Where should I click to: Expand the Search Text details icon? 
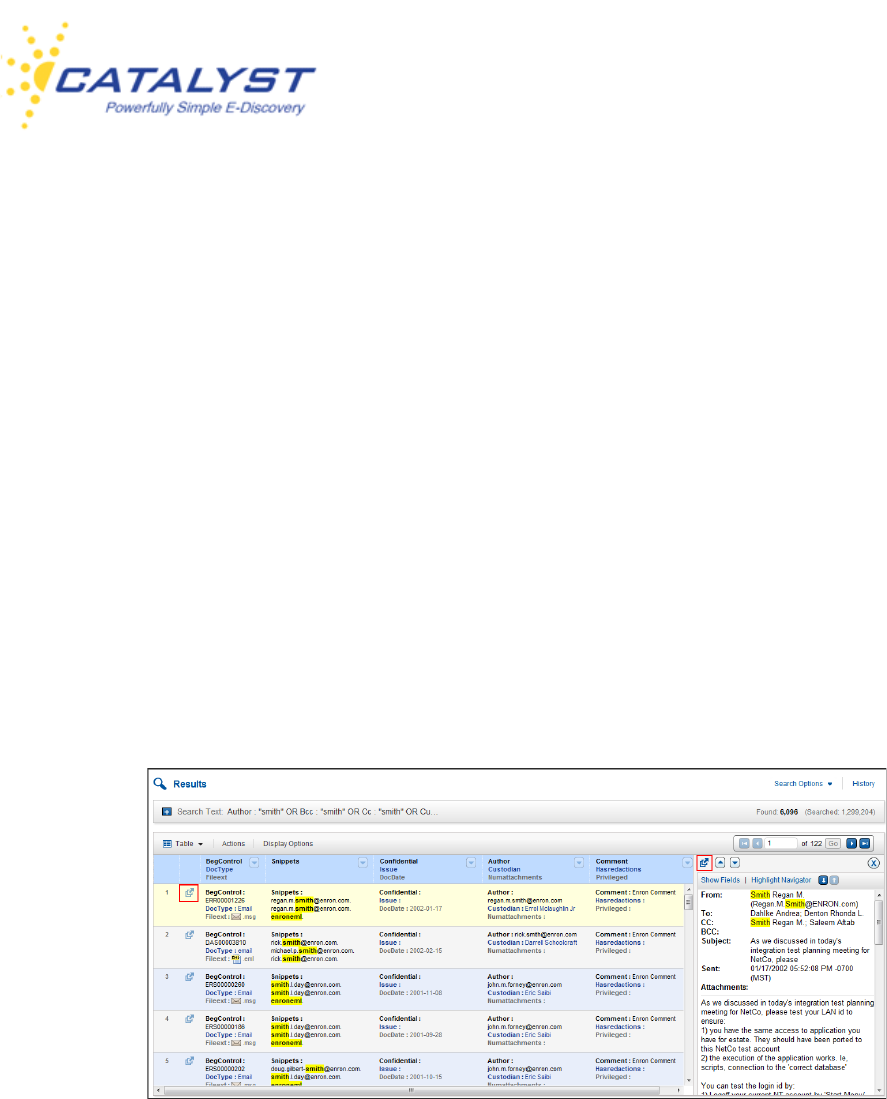click(167, 812)
